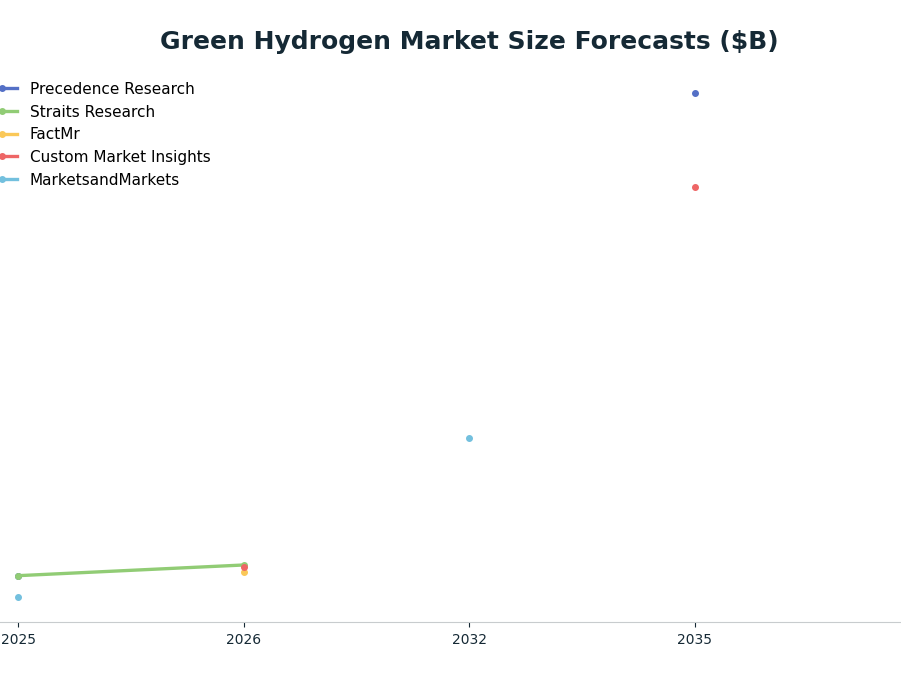Click the Custom Market Insights legend entry

[105, 157]
